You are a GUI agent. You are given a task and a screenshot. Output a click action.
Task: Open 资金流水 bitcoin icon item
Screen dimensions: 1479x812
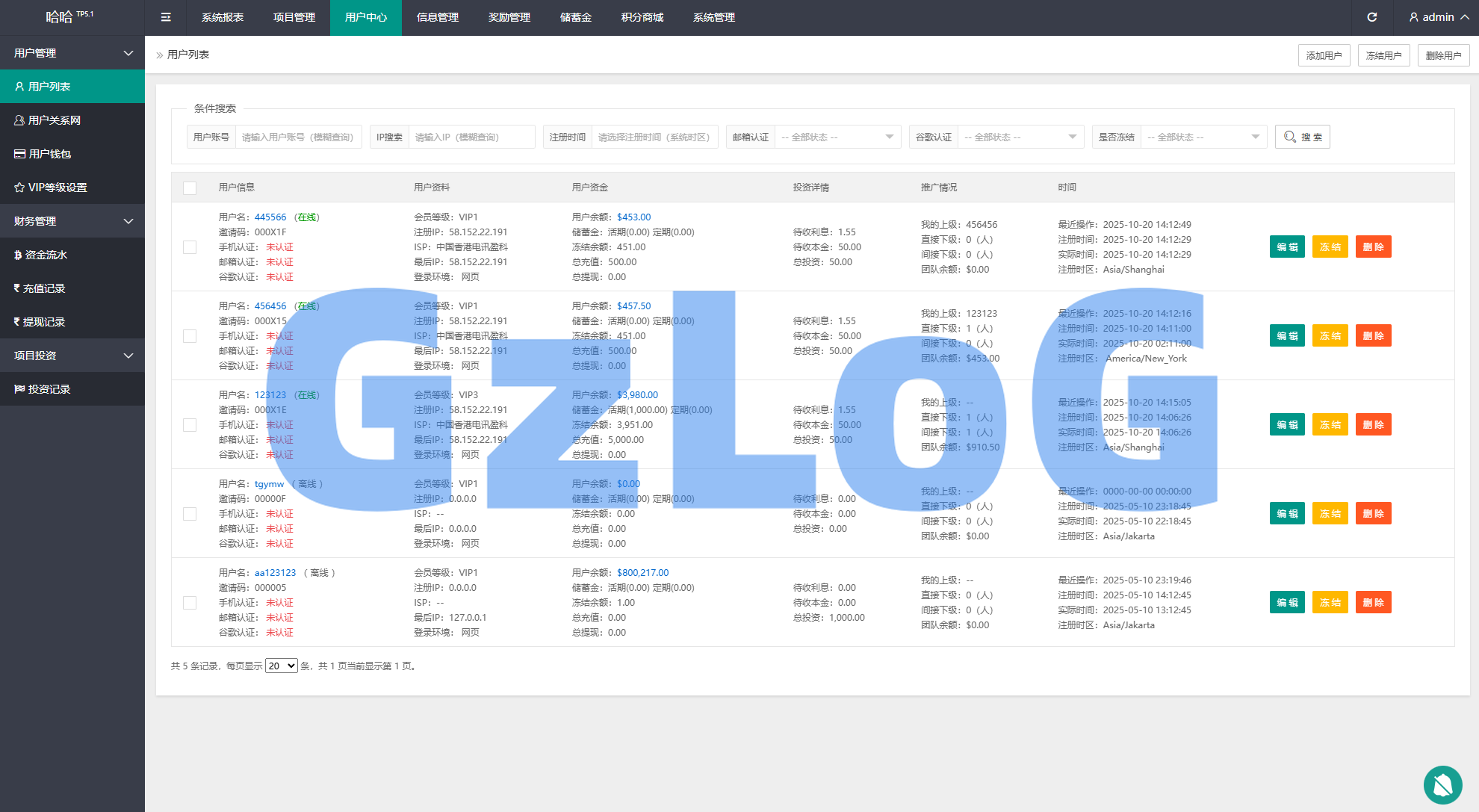tap(46, 255)
